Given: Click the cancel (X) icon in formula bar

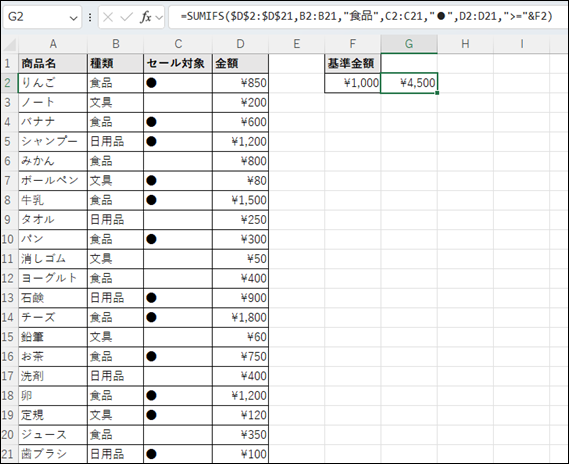Looking at the screenshot, I should click(108, 17).
